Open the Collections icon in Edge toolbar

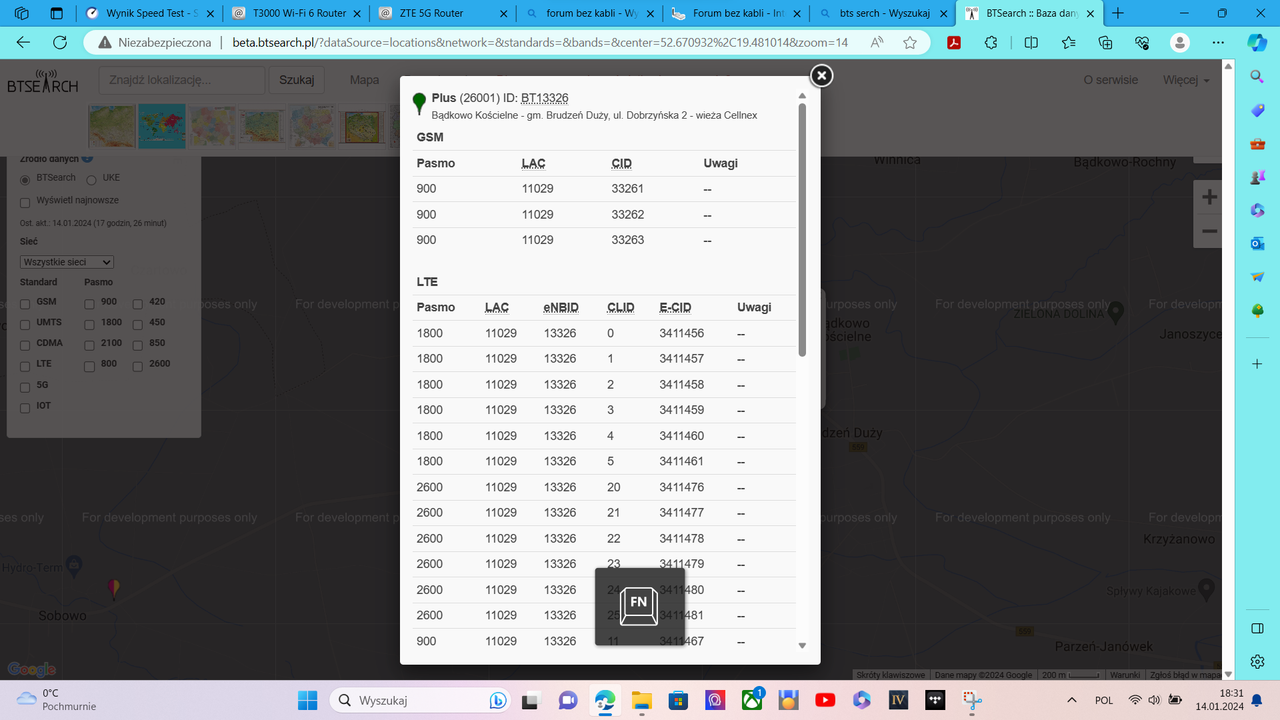[x=1105, y=43]
